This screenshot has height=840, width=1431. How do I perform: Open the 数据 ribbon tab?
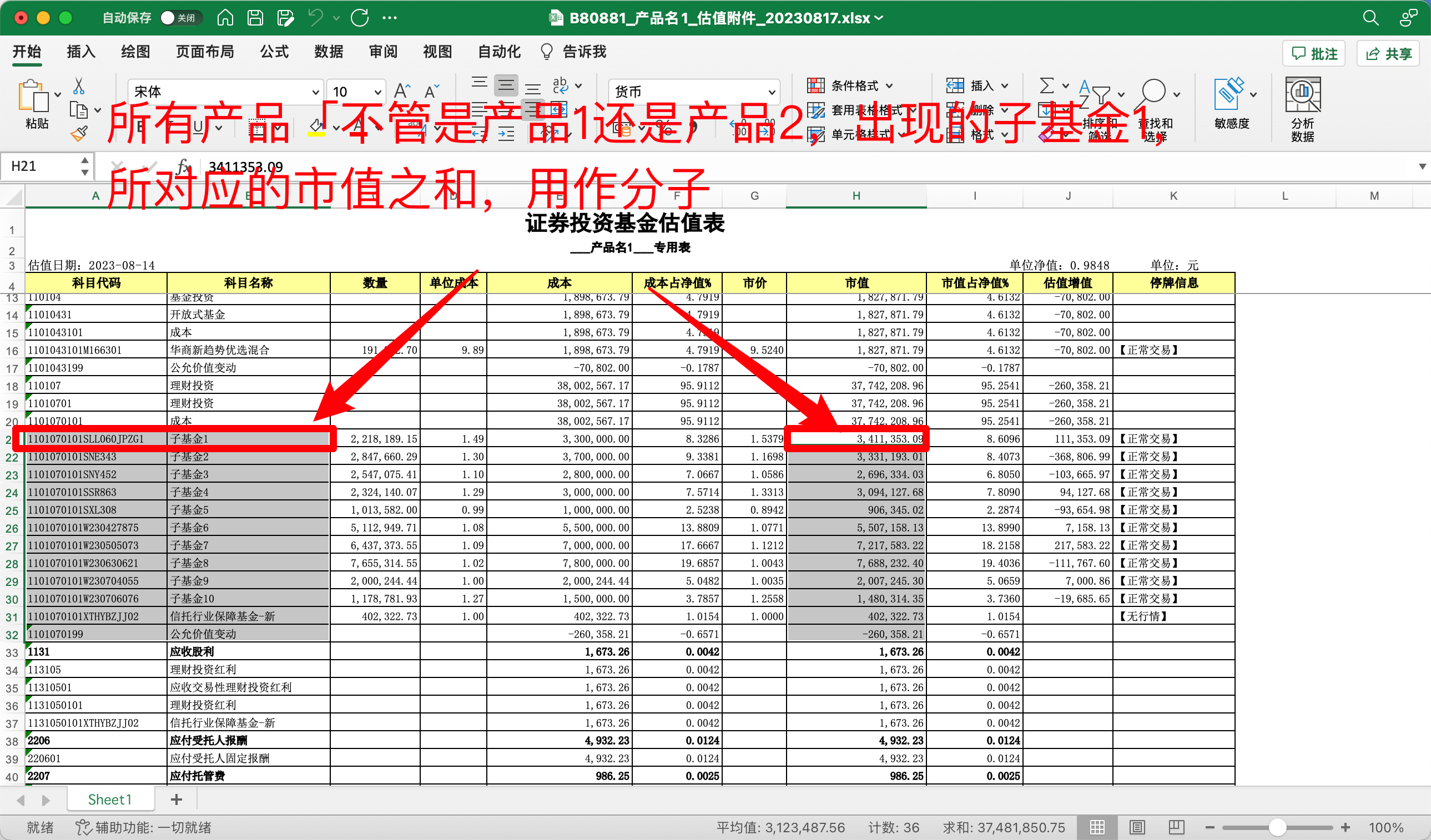329,52
